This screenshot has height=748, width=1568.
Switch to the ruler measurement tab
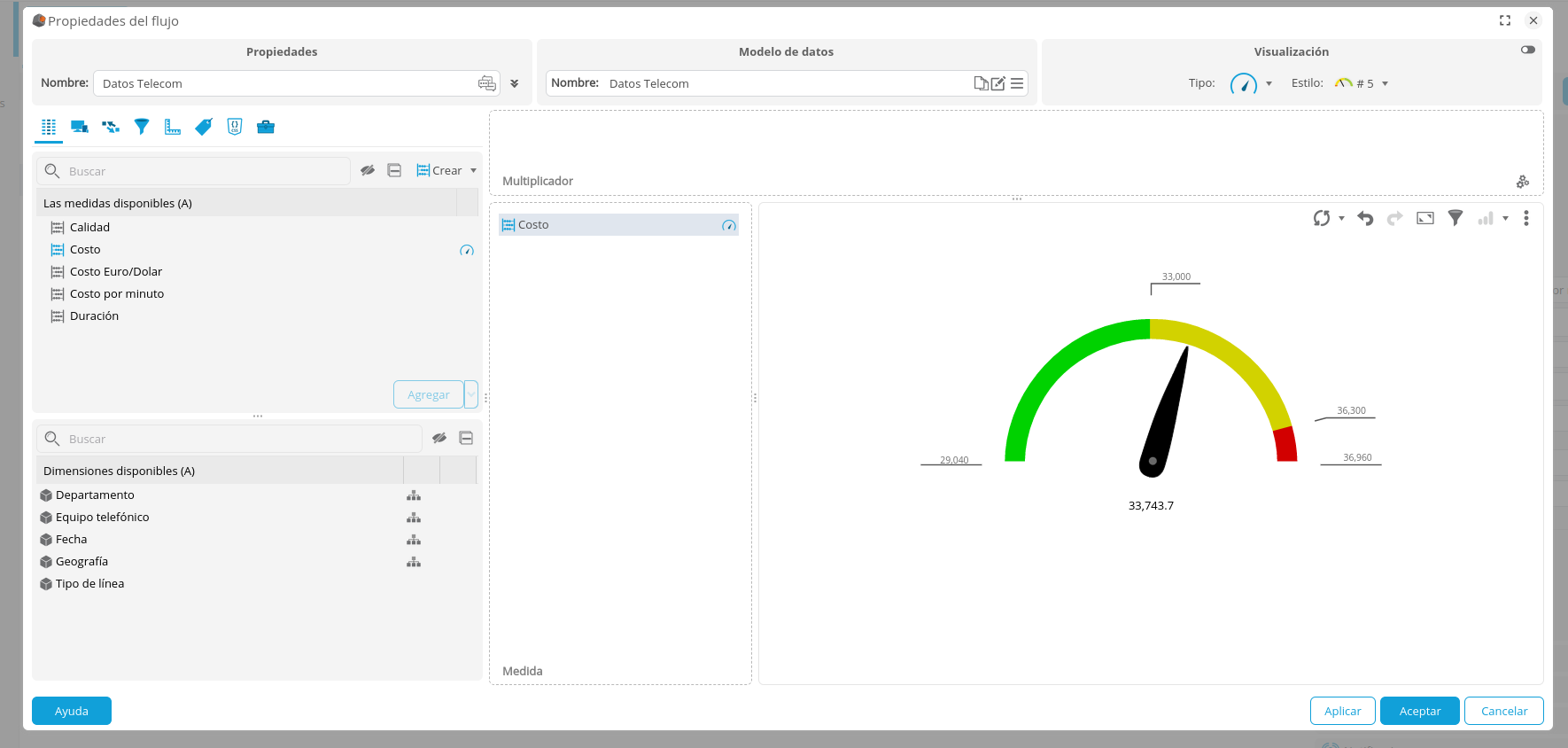pos(173,127)
